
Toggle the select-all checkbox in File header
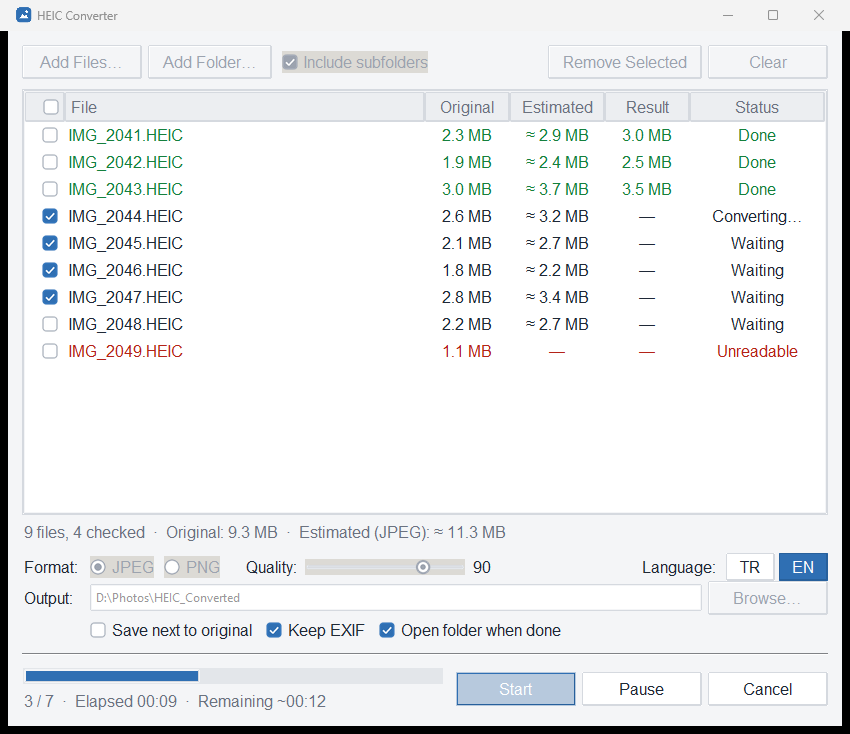pyautogui.click(x=51, y=107)
